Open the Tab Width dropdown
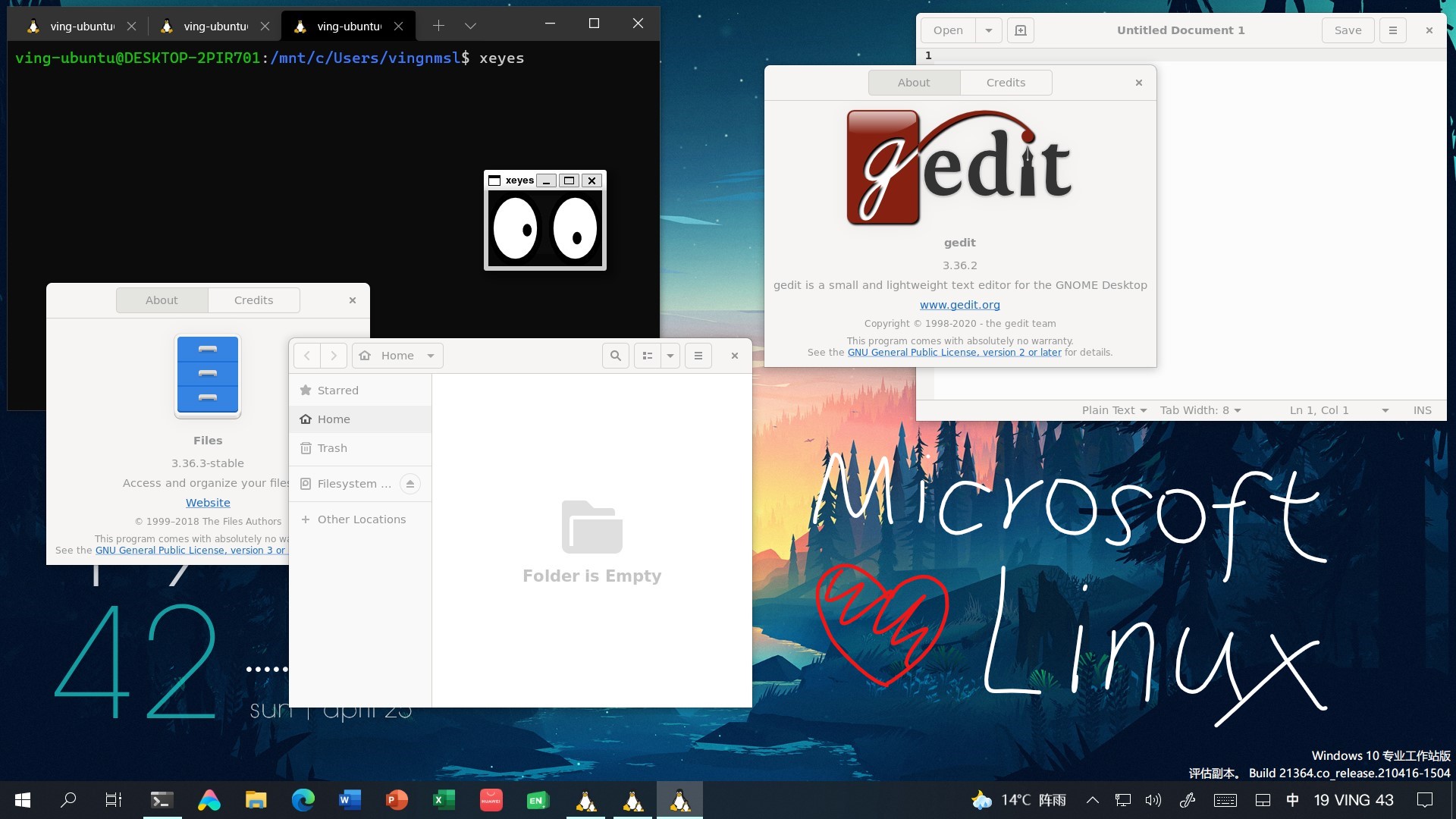The width and height of the screenshot is (1456, 819). point(1200,410)
